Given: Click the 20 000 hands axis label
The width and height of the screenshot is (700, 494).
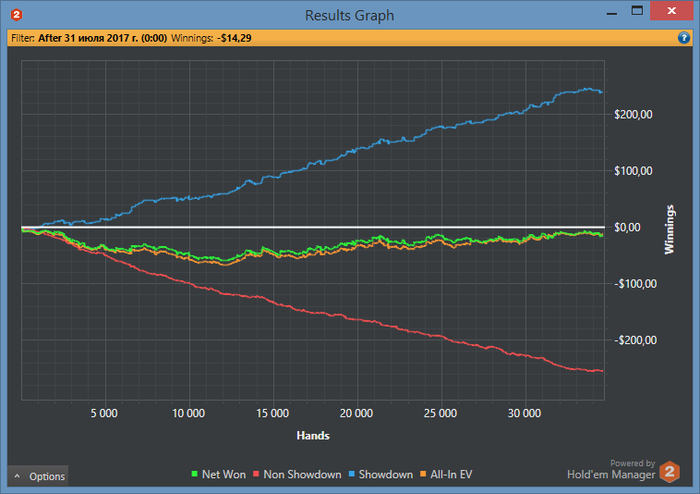Looking at the screenshot, I should click(356, 413).
